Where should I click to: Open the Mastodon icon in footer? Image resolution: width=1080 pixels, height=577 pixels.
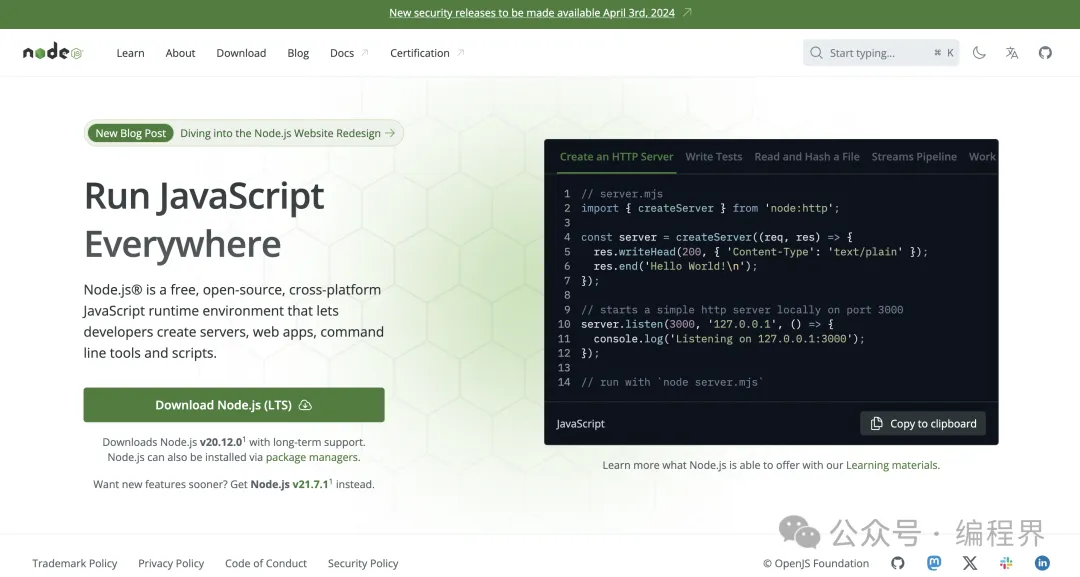934,563
